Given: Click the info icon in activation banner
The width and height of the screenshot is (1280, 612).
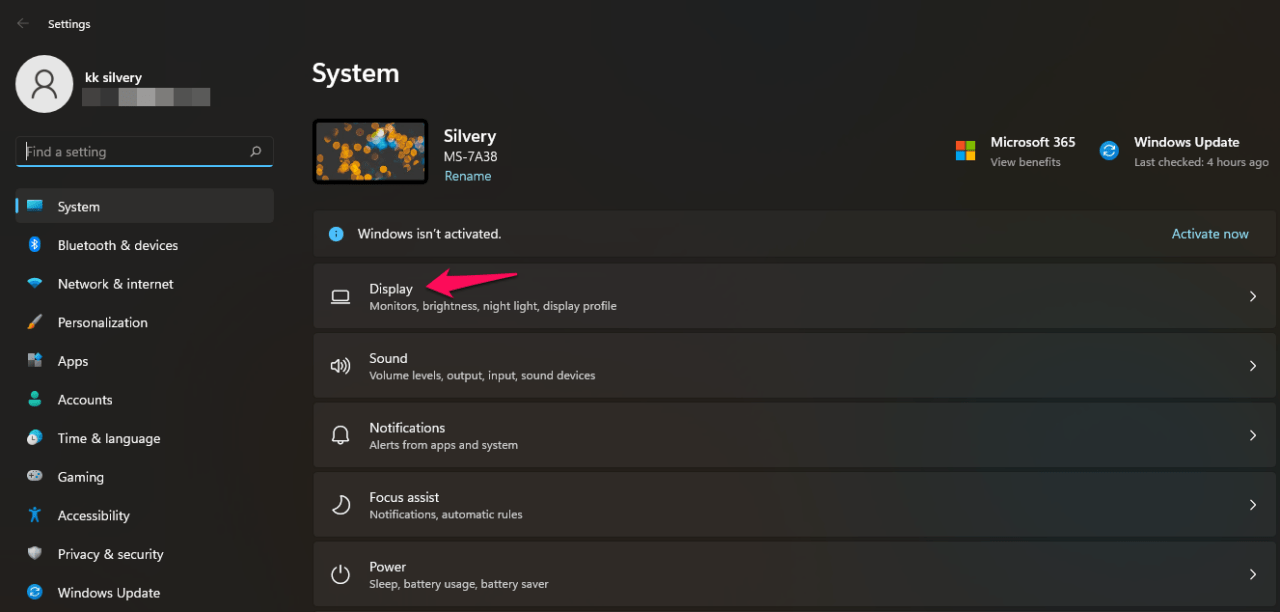Looking at the screenshot, I should click(337, 234).
